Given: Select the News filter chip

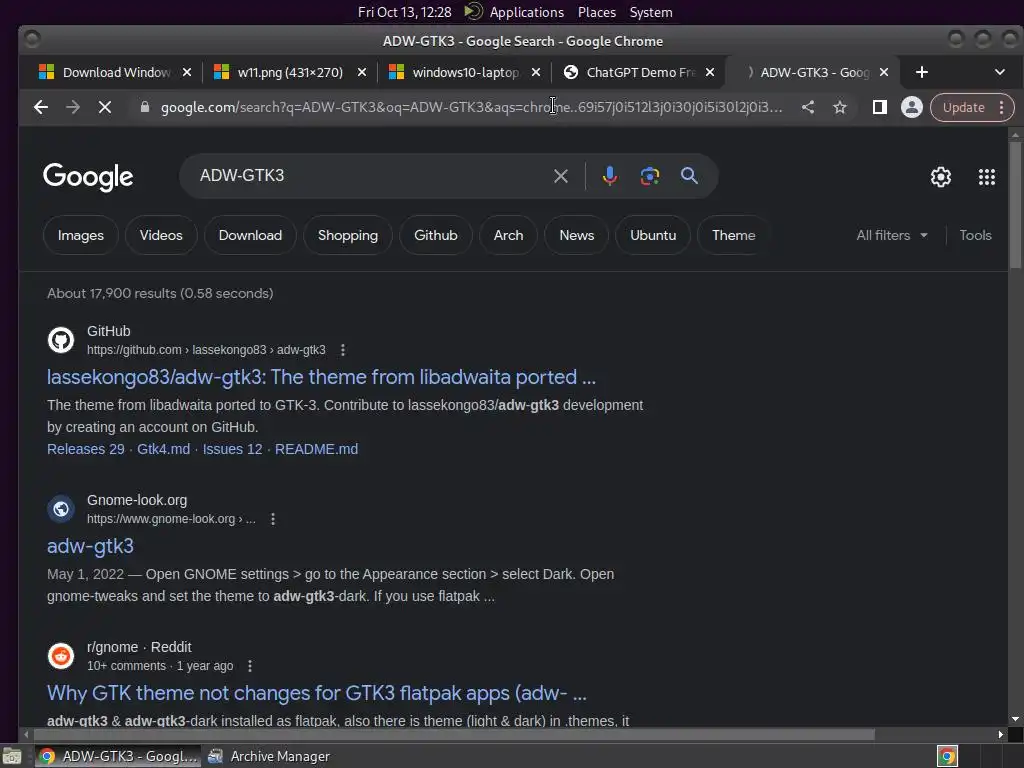Looking at the screenshot, I should pos(577,235).
